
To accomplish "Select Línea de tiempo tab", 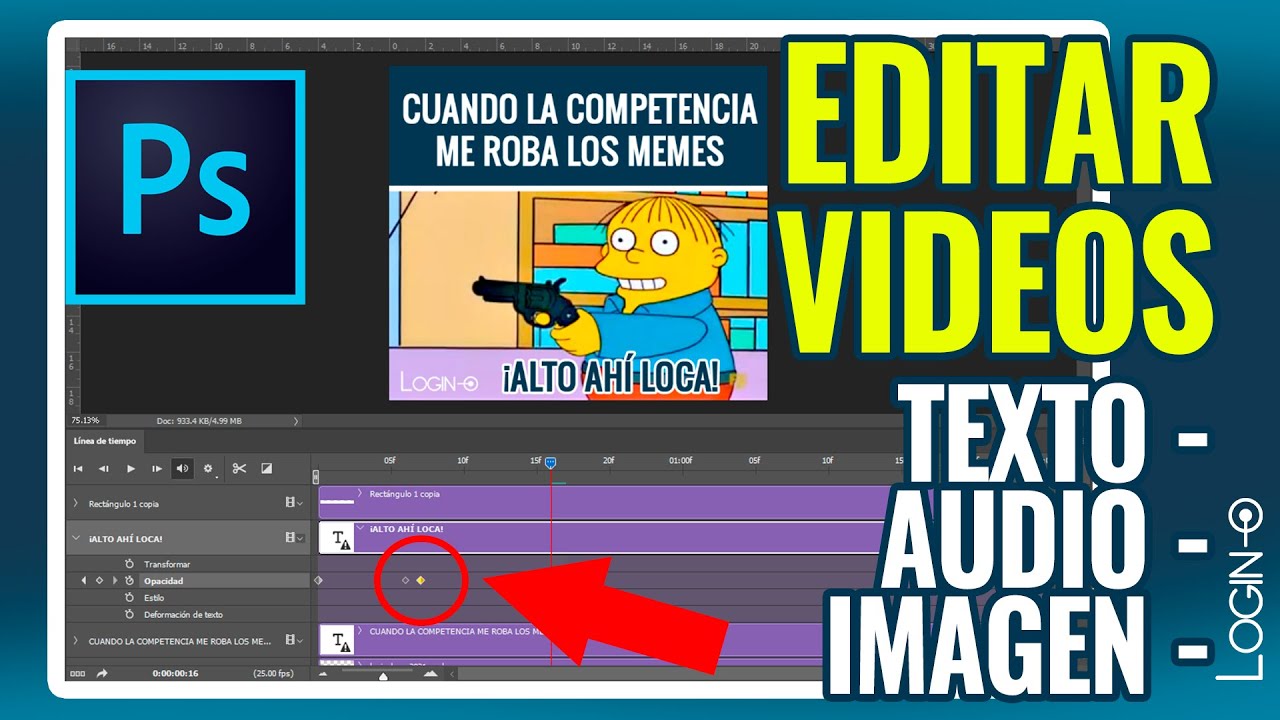I will (x=107, y=441).
